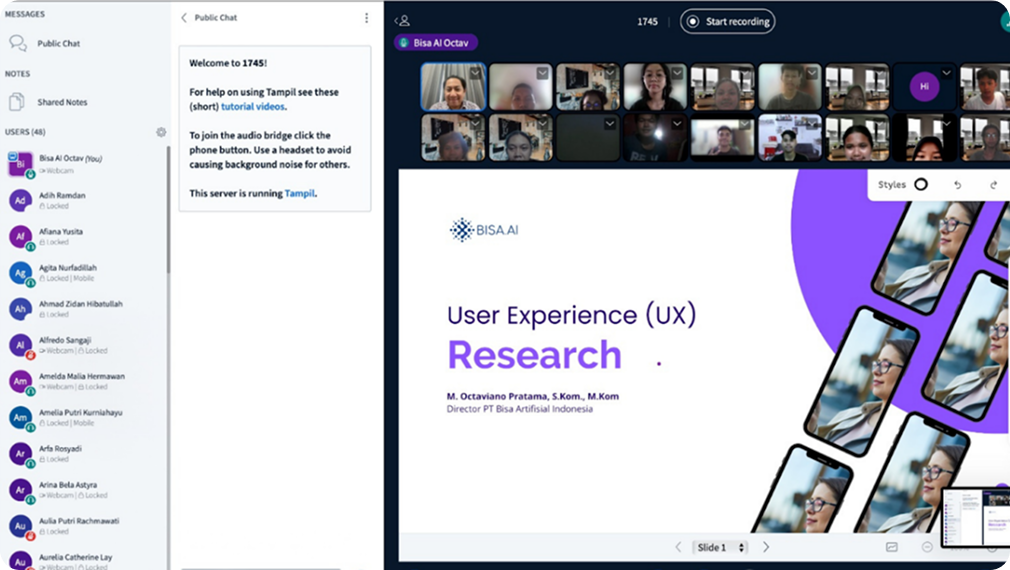Image resolution: width=1010 pixels, height=570 pixels.
Task: Redo the whiteboard annotation
Action: coord(993,185)
